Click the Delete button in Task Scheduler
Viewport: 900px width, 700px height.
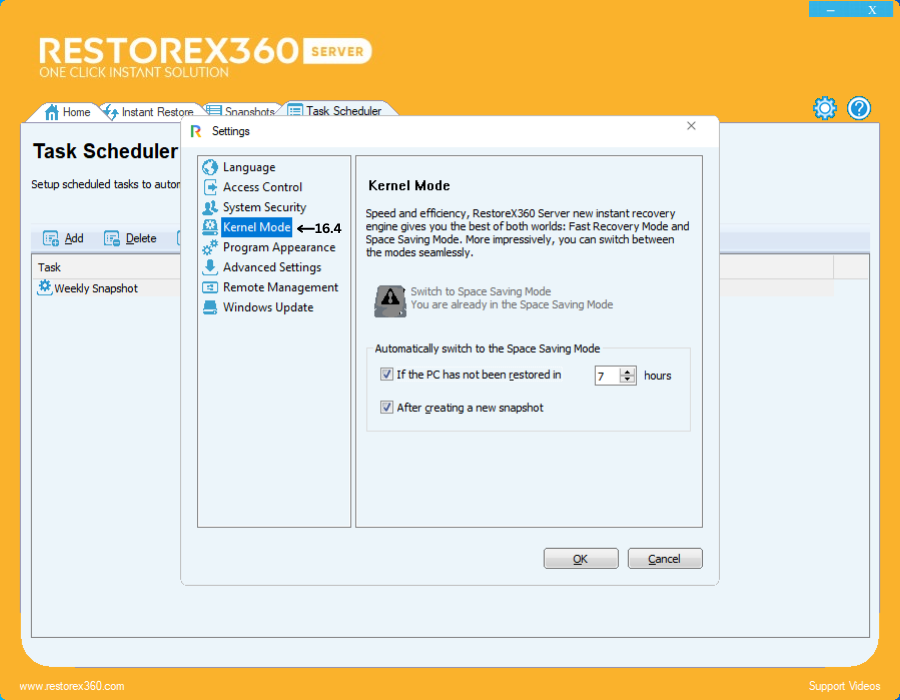[x=130, y=239]
